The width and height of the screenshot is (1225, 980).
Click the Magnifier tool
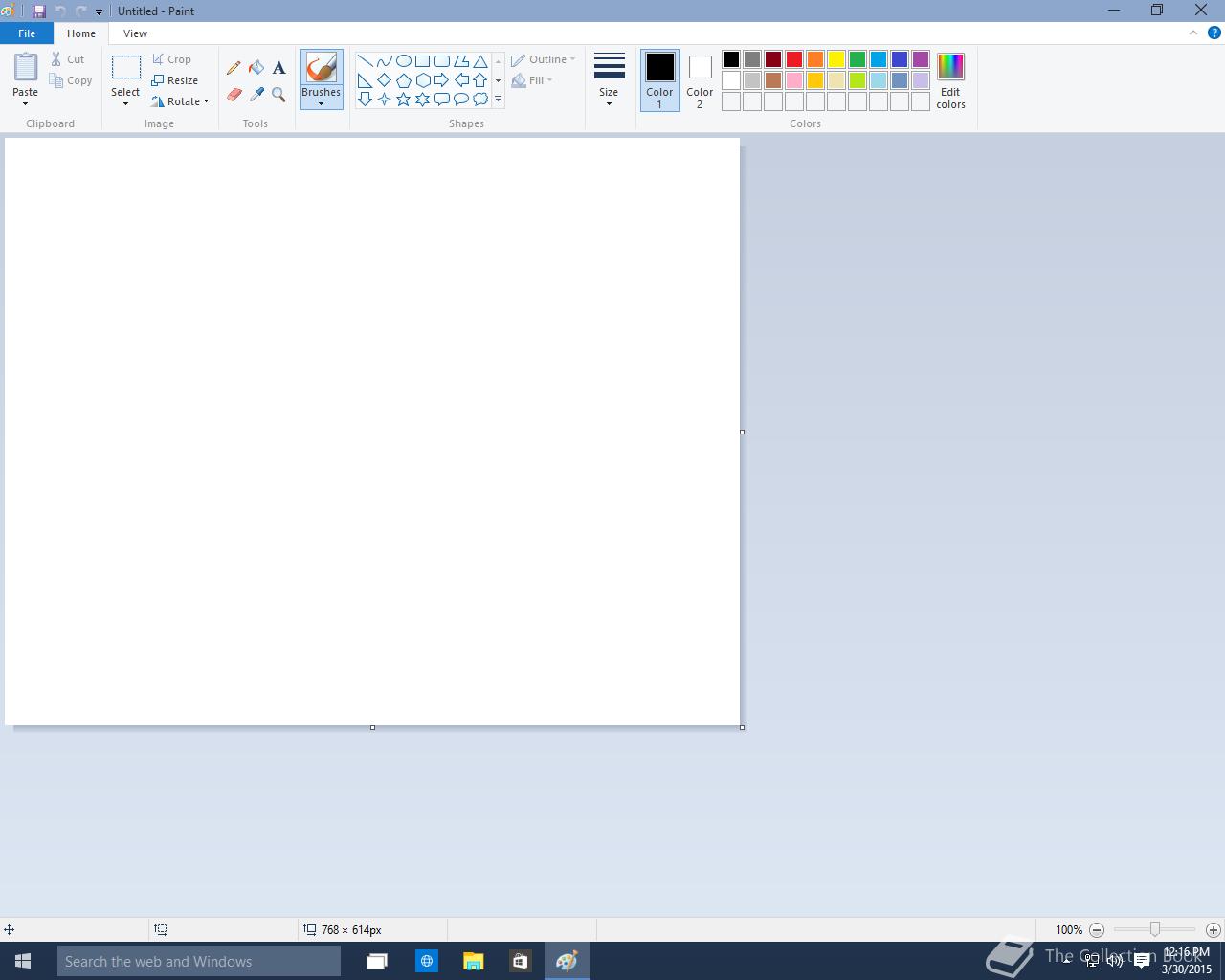[278, 95]
